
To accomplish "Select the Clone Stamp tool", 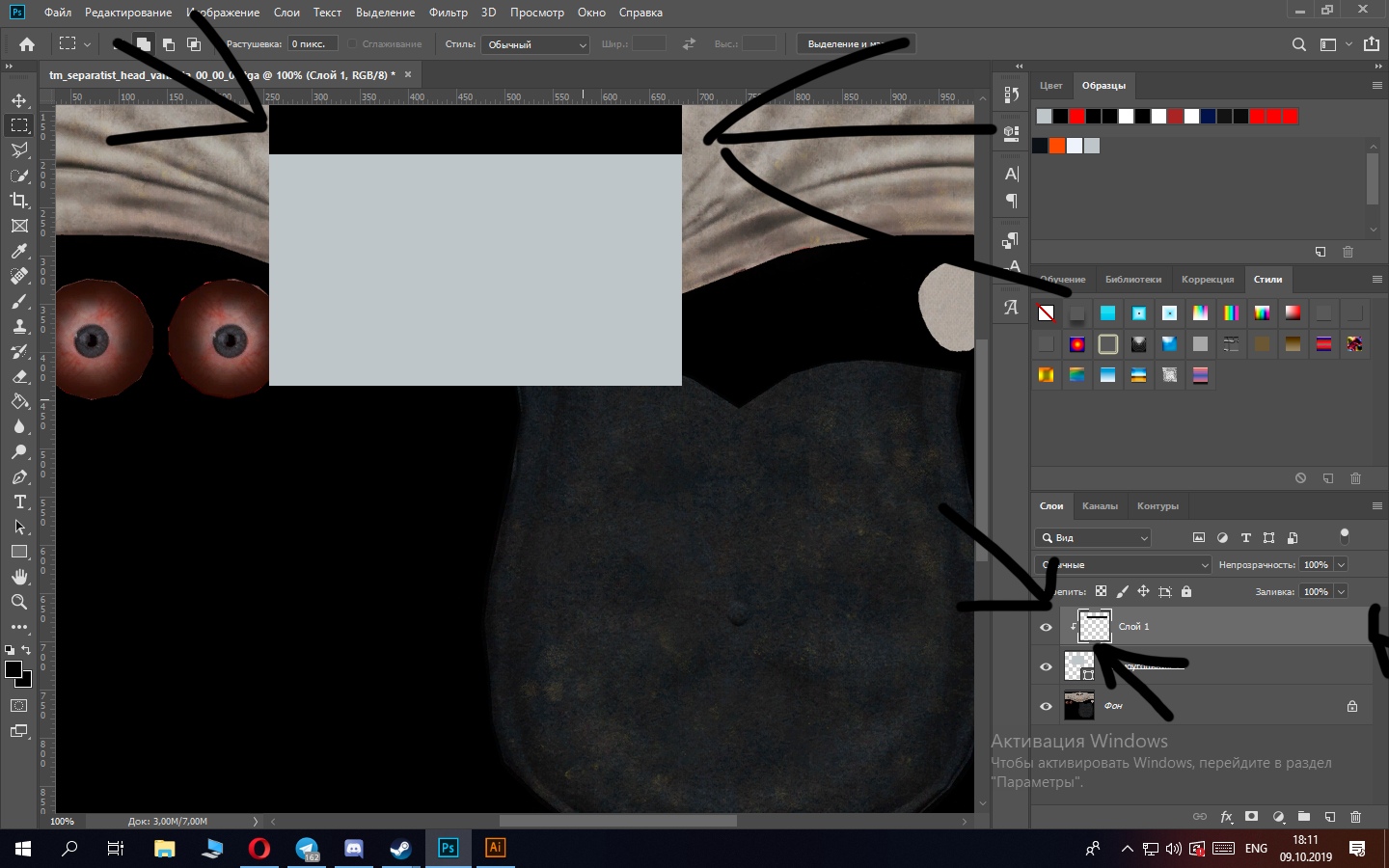I will [19, 326].
